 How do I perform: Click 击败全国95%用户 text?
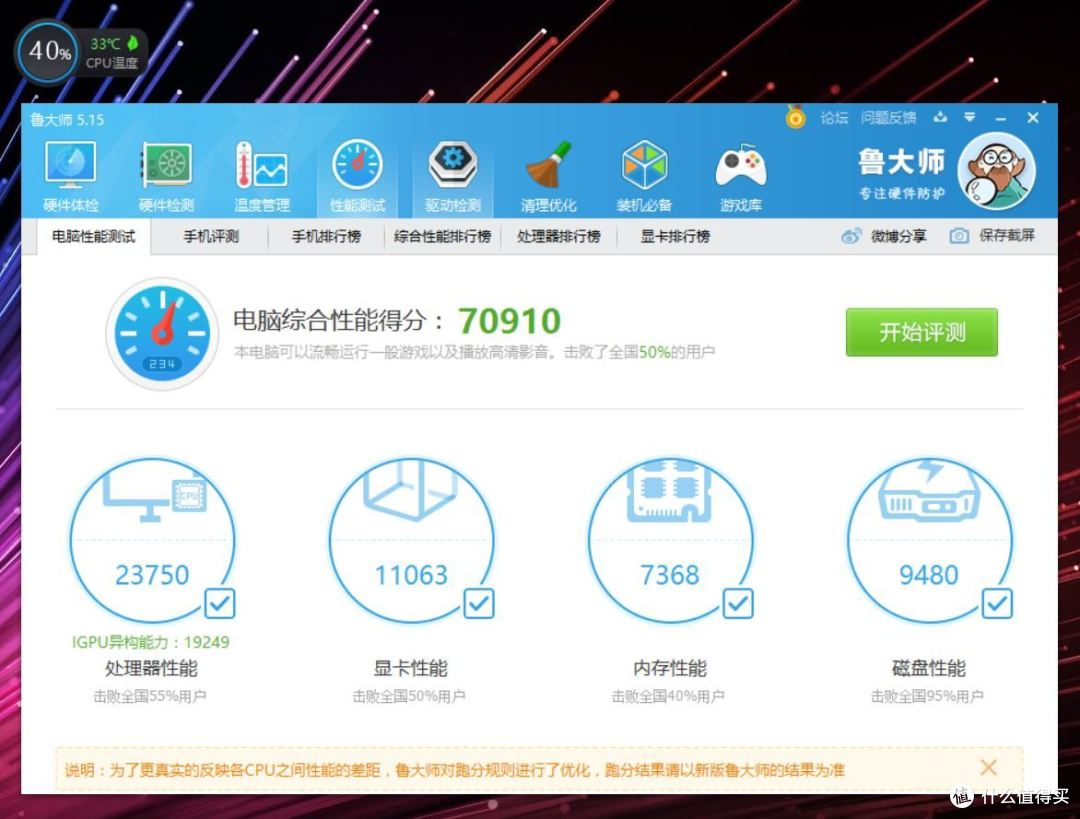(928, 696)
